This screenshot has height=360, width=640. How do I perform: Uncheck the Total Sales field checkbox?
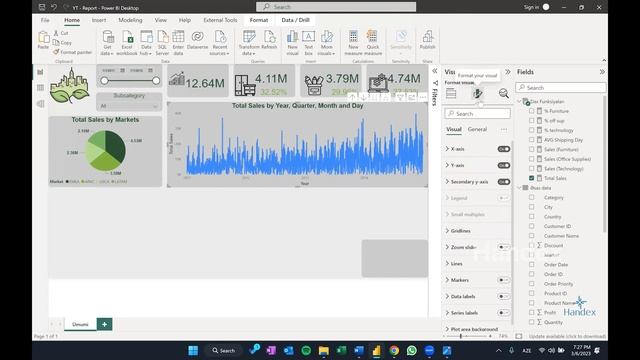click(x=531, y=178)
